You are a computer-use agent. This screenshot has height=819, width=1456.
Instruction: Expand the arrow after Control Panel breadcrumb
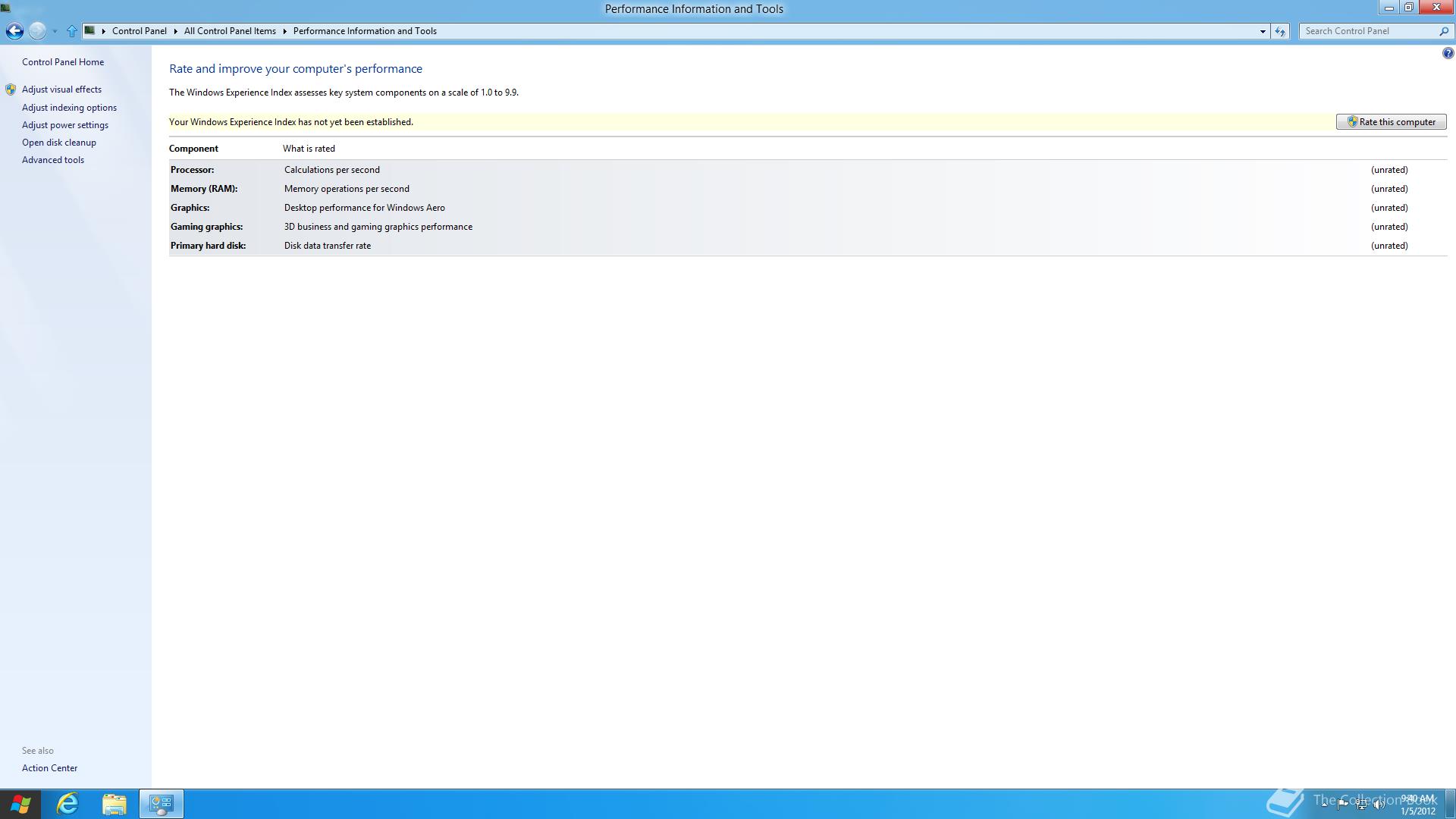[175, 31]
